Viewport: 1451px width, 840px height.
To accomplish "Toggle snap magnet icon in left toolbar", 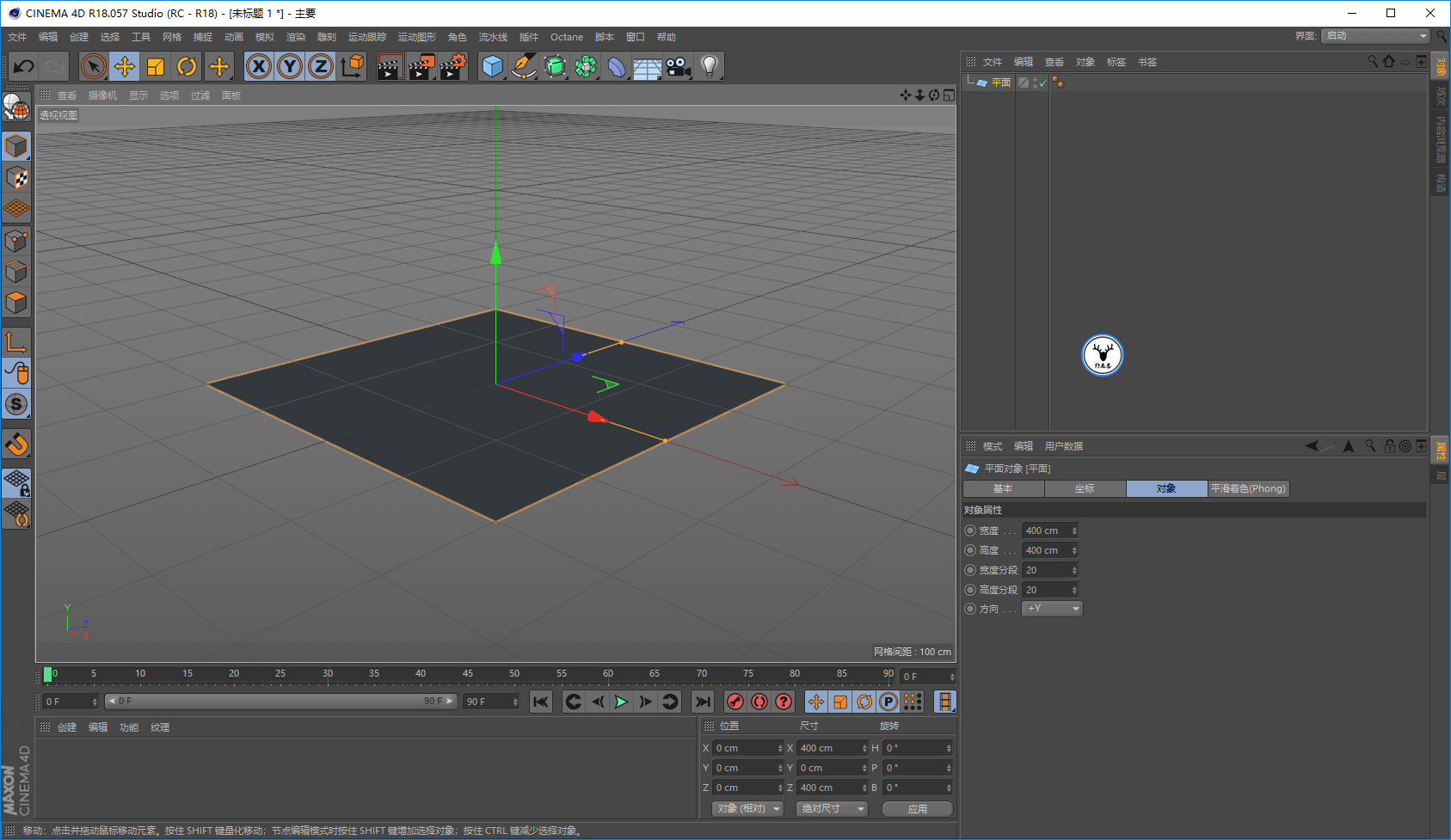I will [x=16, y=445].
